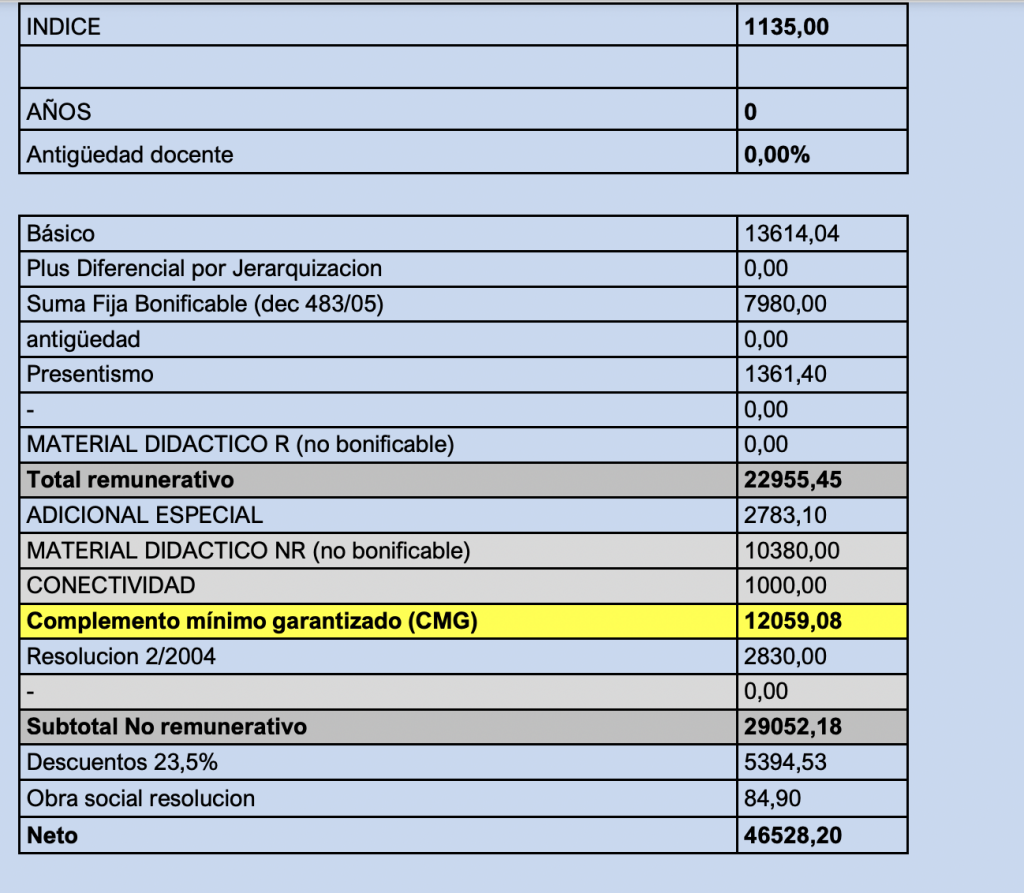Click the Neto total 46528,20

793,836
